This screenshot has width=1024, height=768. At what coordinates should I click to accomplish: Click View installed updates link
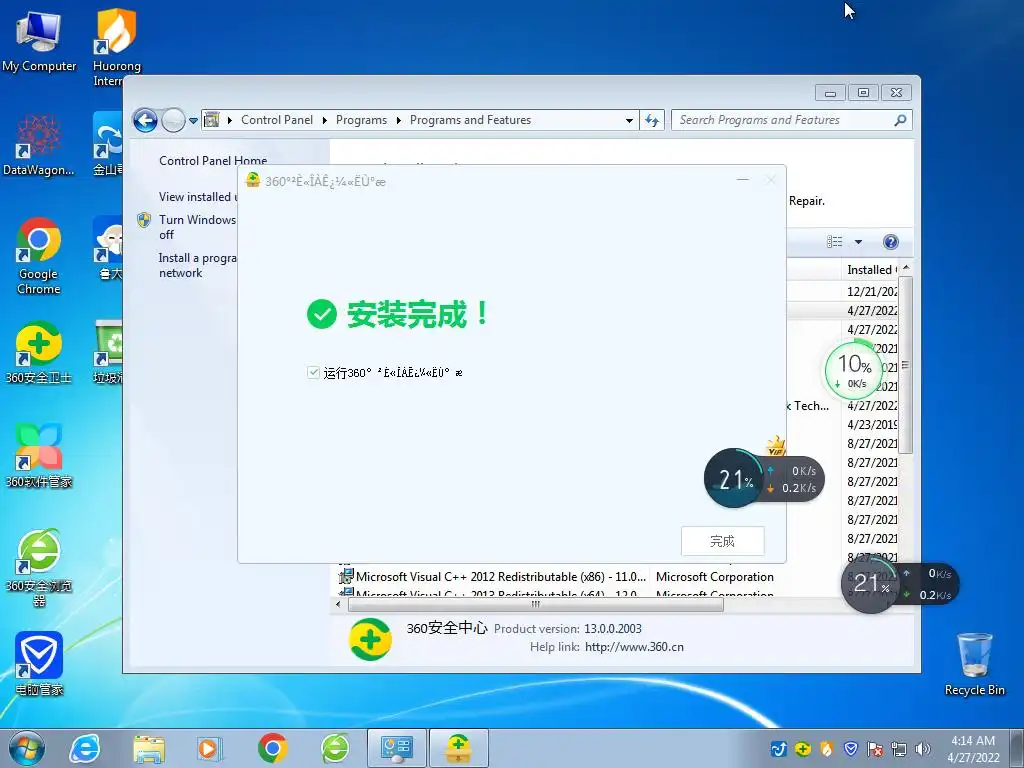point(198,197)
